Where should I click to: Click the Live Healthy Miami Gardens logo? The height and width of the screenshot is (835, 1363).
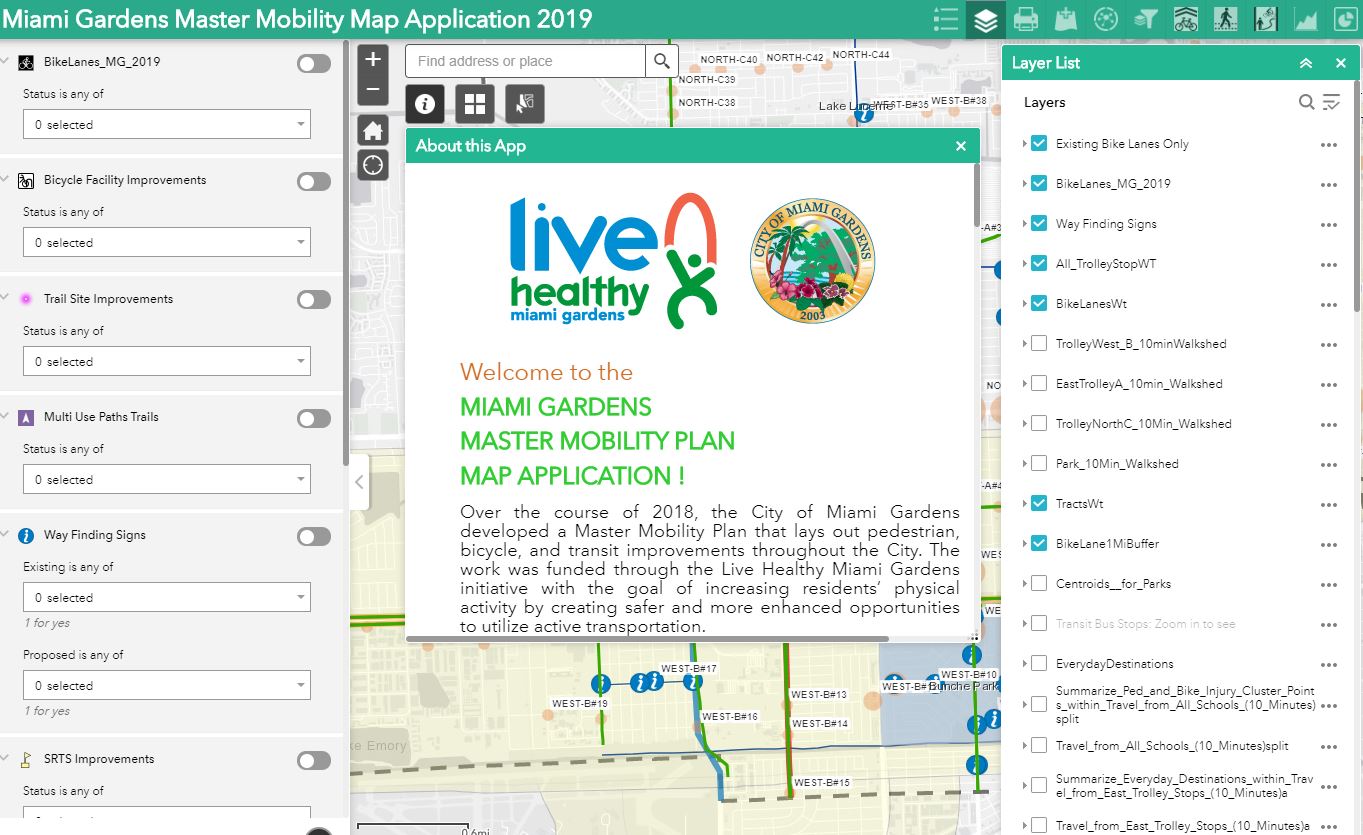click(x=612, y=260)
